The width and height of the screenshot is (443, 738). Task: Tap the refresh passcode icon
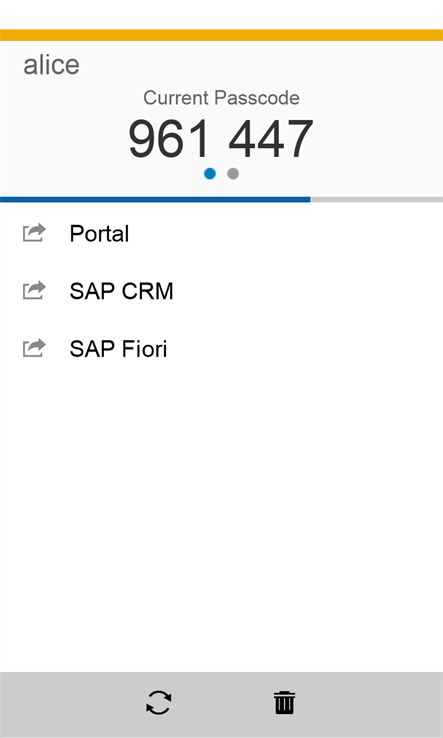point(158,703)
